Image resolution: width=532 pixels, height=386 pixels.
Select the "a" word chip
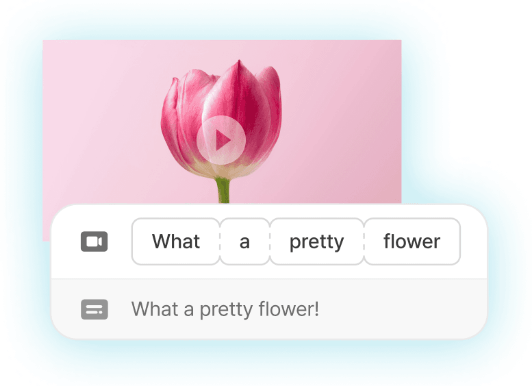coord(245,242)
